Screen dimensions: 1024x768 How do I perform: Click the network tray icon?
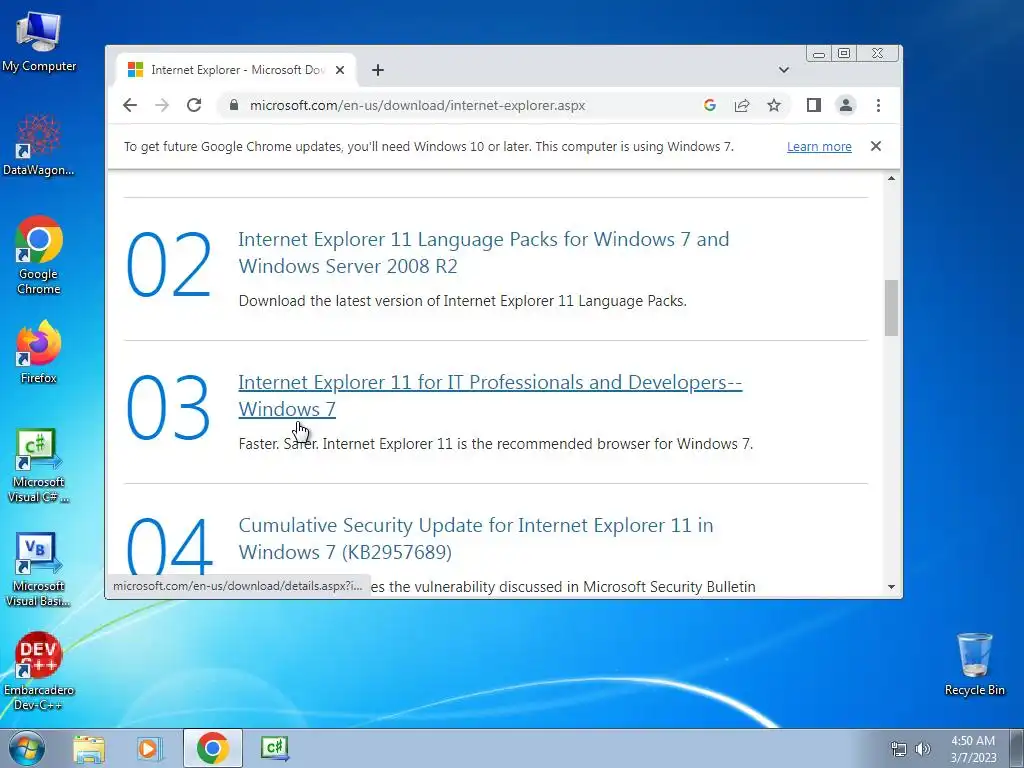click(x=899, y=749)
